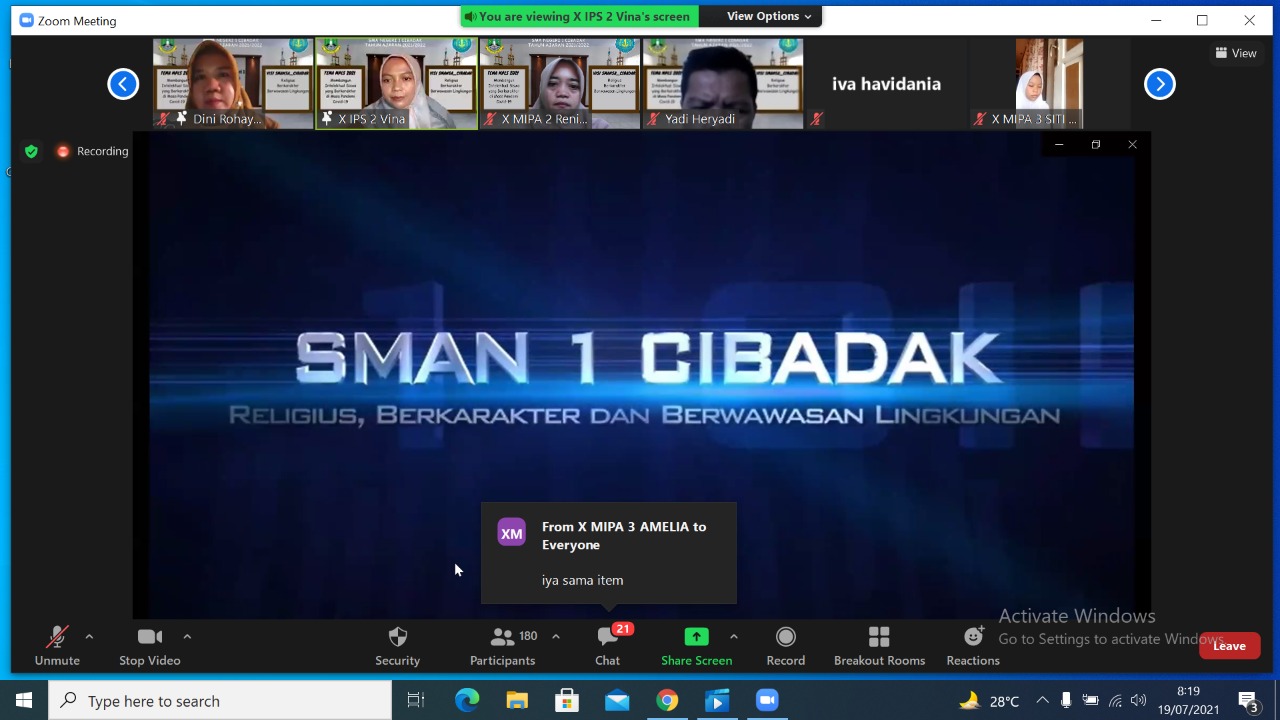
Task: Open Zoom from the Windows taskbar
Action: 767,701
